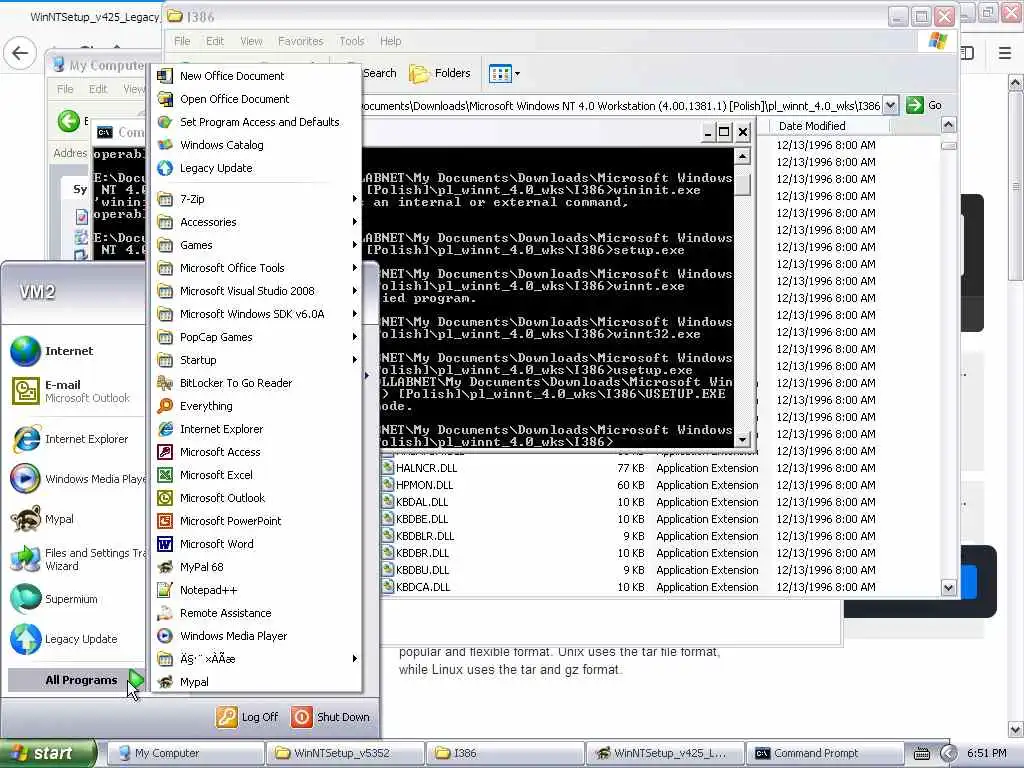This screenshot has width=1024, height=768.
Task: Open New Office Document entry
Action: tap(257, 76)
